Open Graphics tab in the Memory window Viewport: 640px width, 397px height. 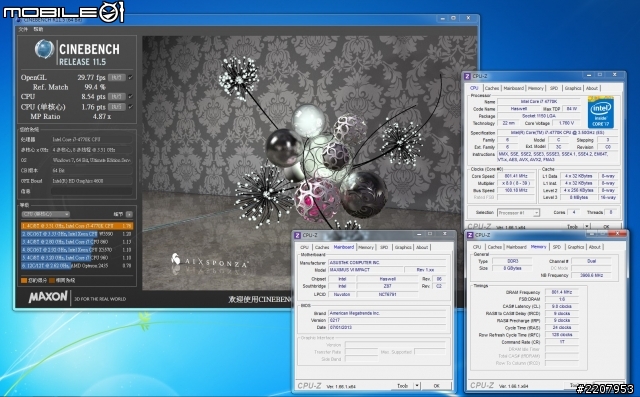pyautogui.click(x=576, y=247)
